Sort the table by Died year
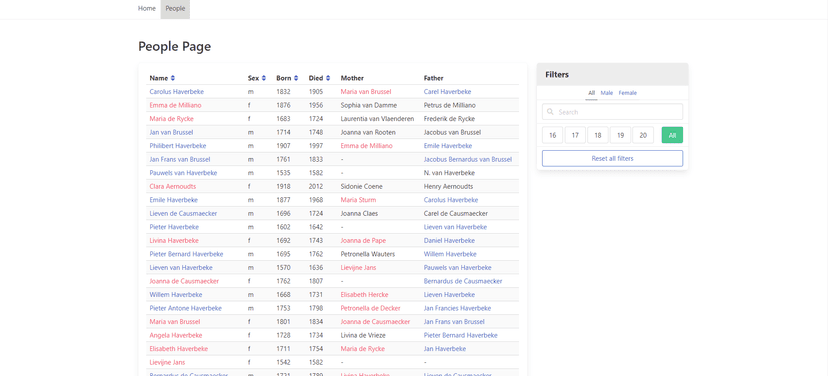 click(328, 78)
